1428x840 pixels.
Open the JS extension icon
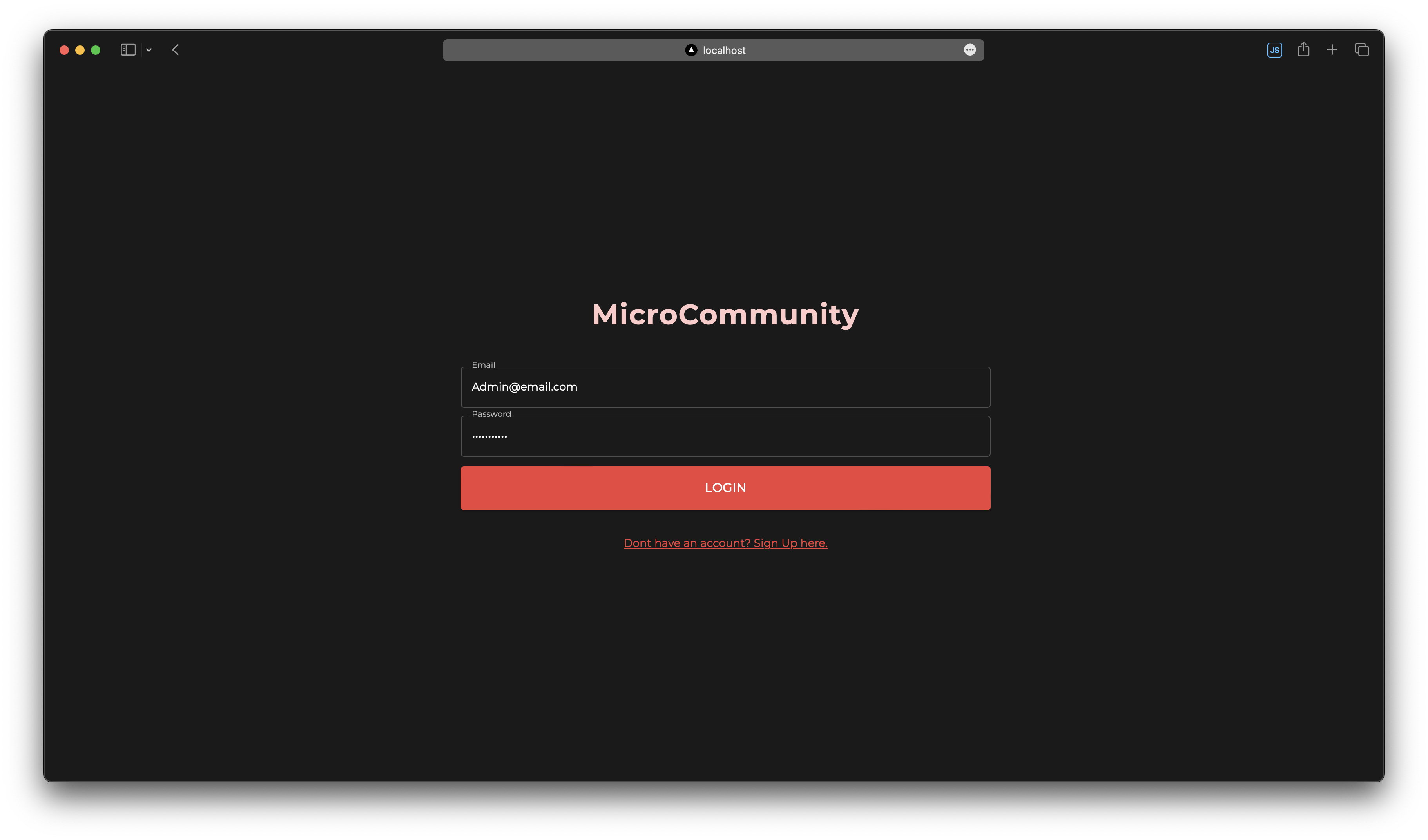[x=1274, y=50]
